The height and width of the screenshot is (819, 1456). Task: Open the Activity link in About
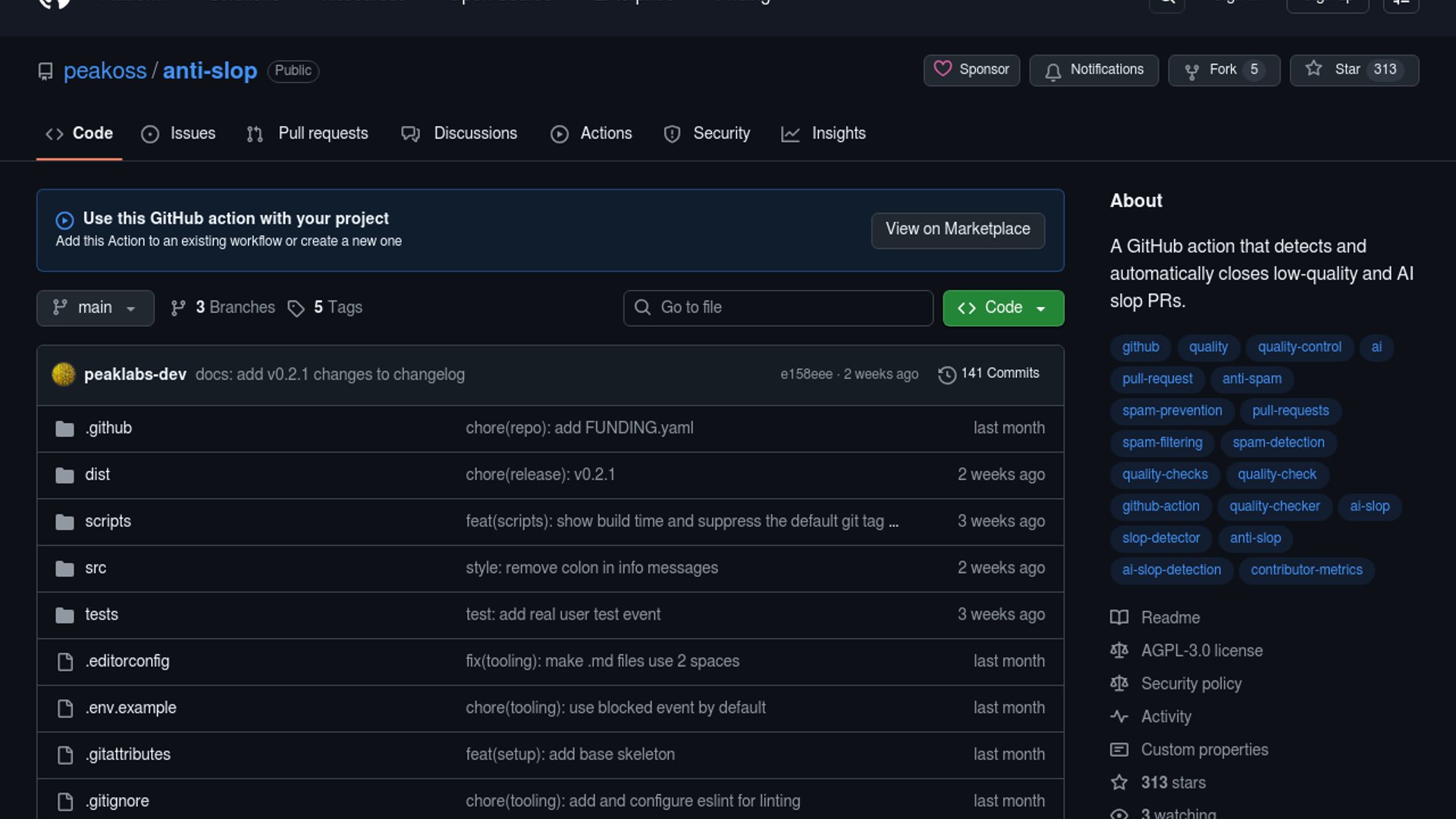click(1166, 717)
